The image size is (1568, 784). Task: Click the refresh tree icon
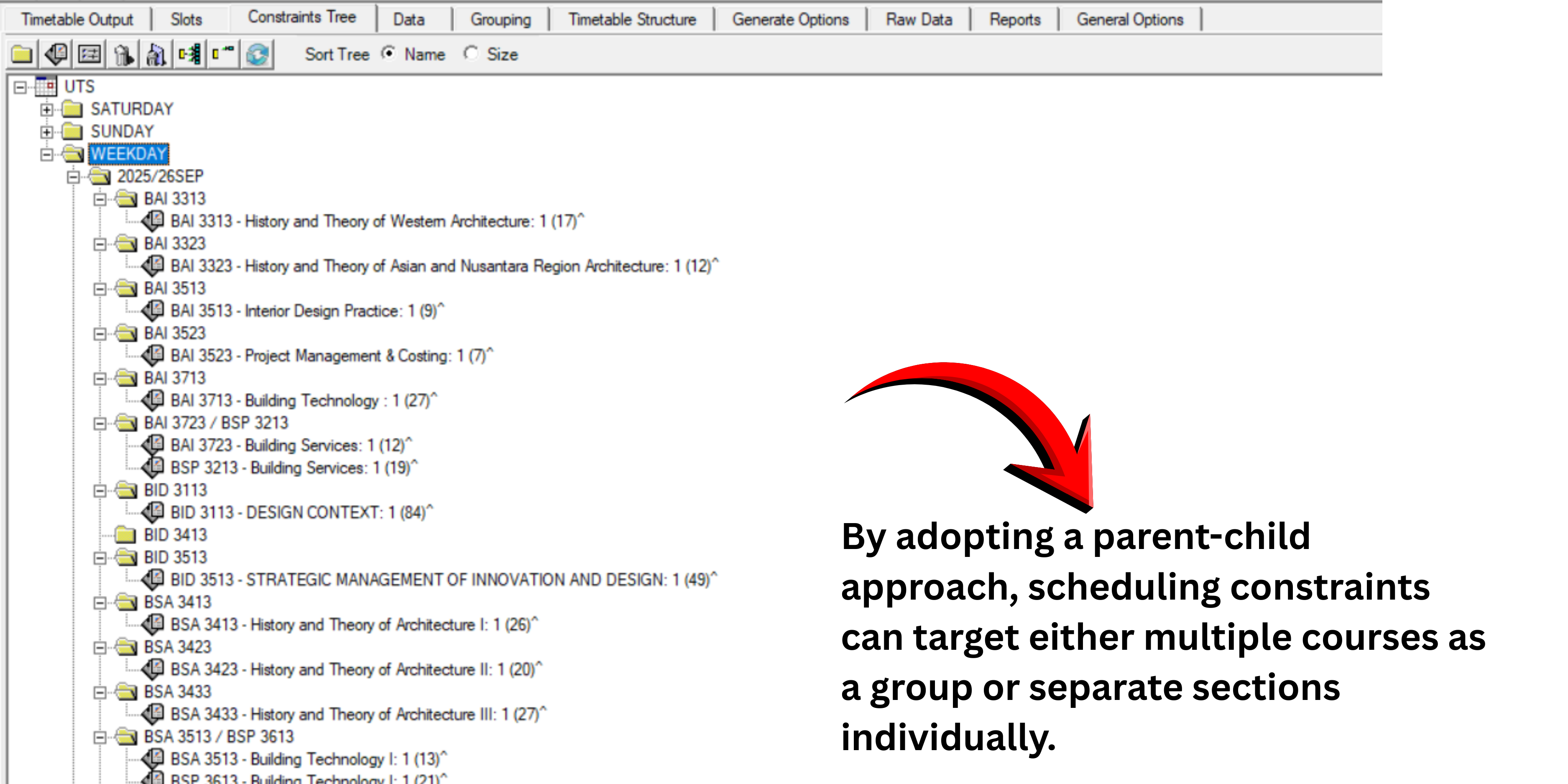(x=257, y=55)
